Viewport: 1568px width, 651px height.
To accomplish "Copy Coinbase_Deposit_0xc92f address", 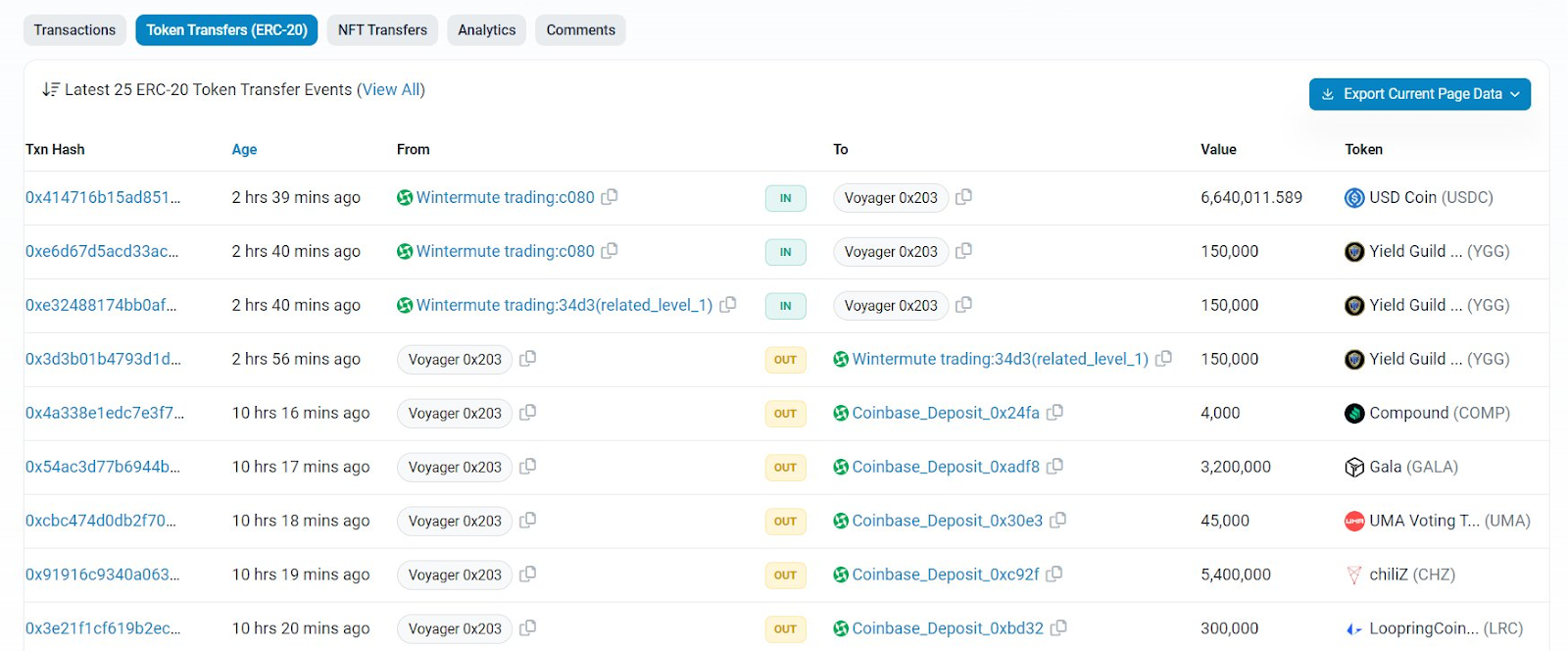I will (x=1054, y=575).
